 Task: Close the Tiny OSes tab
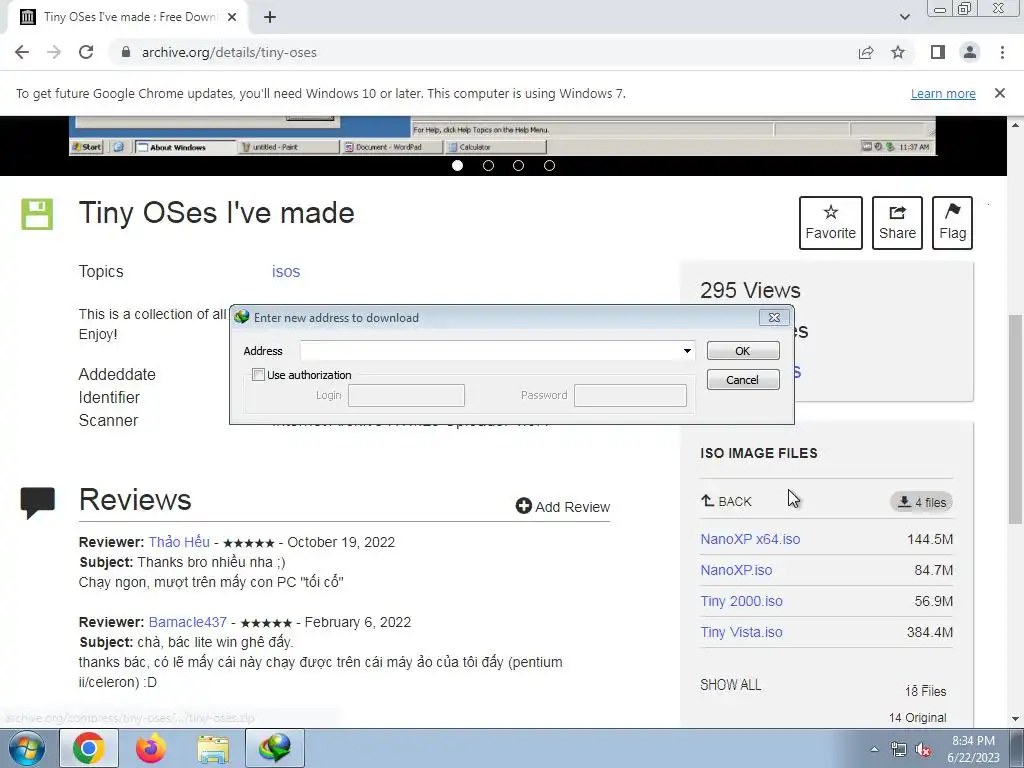(x=232, y=17)
